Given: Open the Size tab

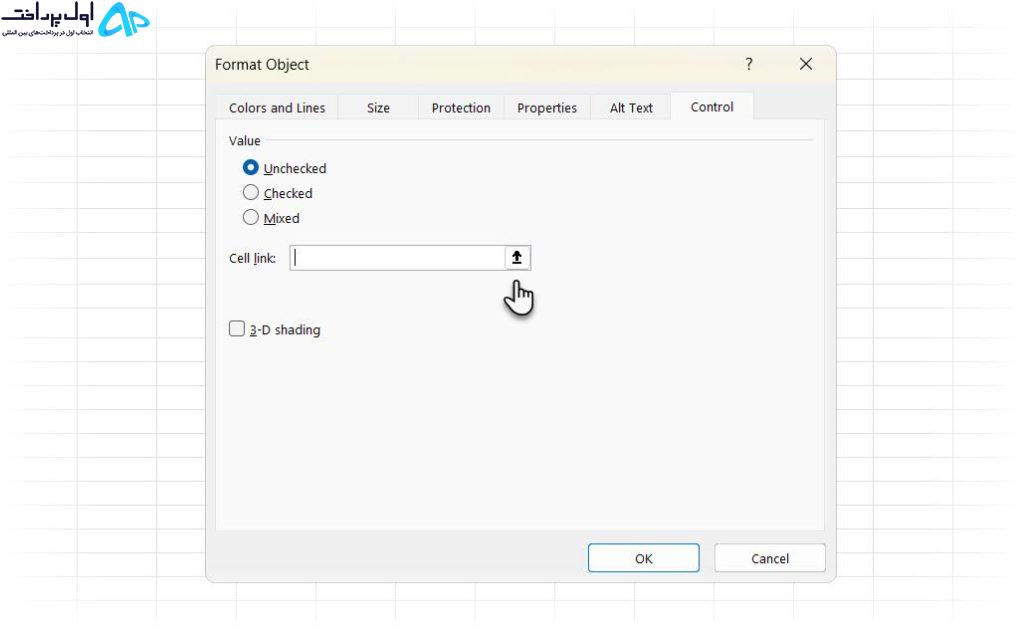Looking at the screenshot, I should tap(378, 108).
